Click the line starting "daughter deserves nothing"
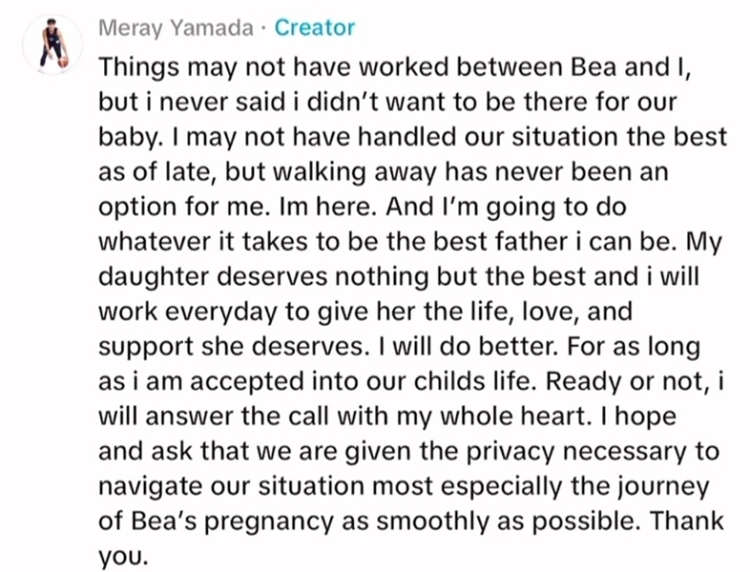The image size is (750, 572). click(x=398, y=277)
